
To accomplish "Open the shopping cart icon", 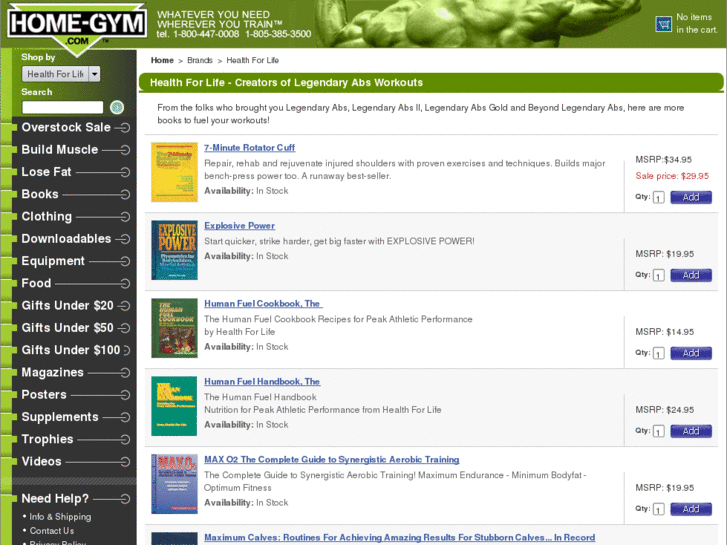I will (663, 24).
